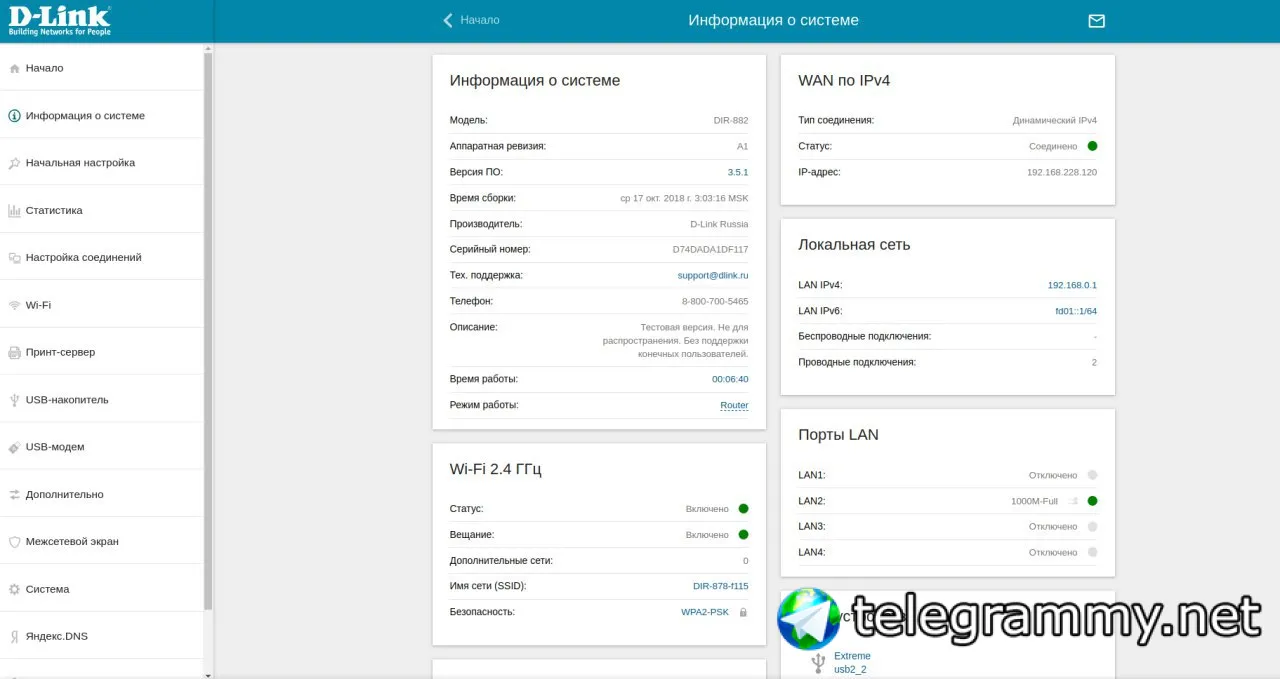Click the connections icon beside Настройка соединений
Screen dimensions: 1280x679
pos(14,258)
